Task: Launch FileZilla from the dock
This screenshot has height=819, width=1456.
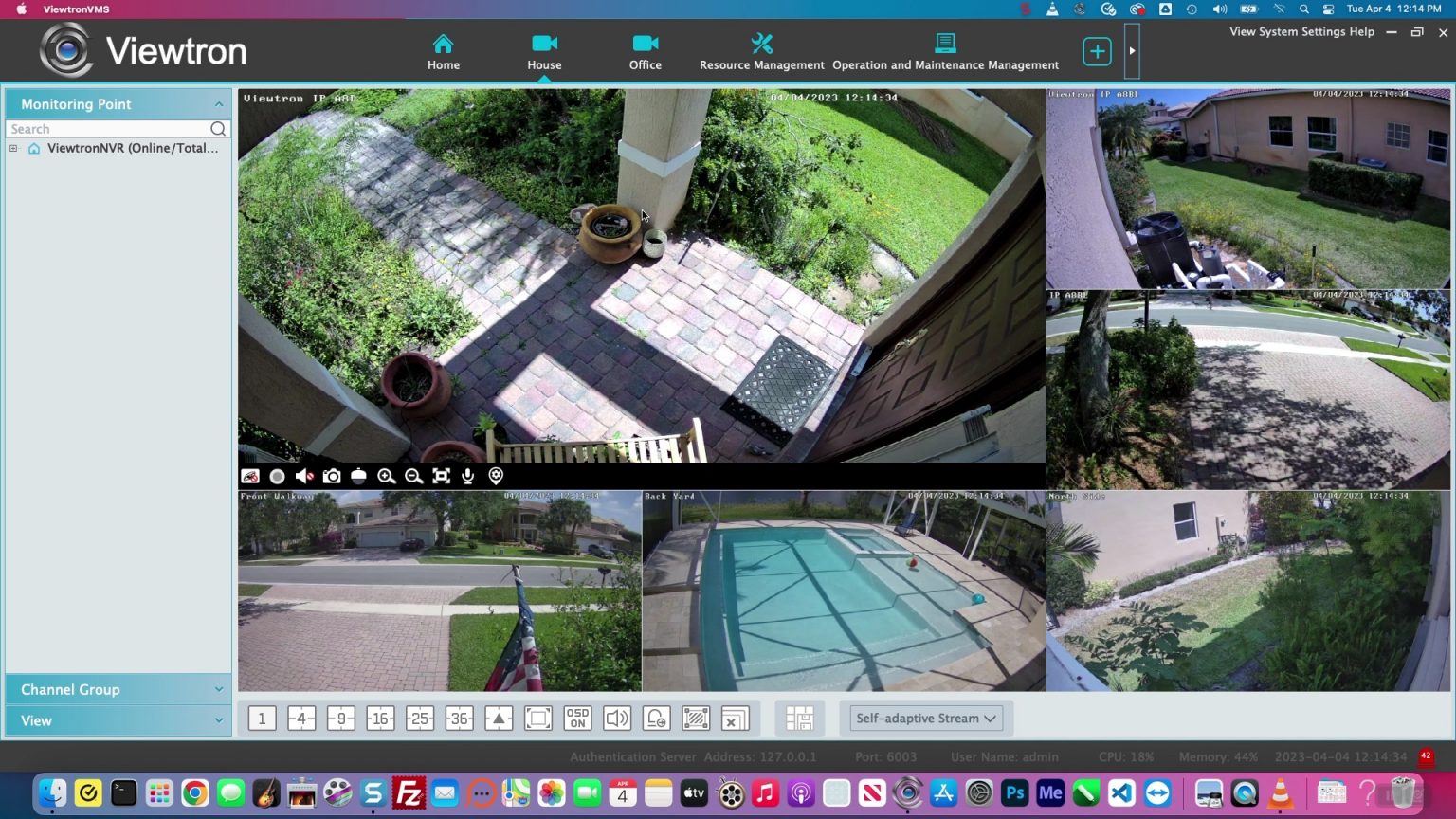Action: tap(409, 792)
